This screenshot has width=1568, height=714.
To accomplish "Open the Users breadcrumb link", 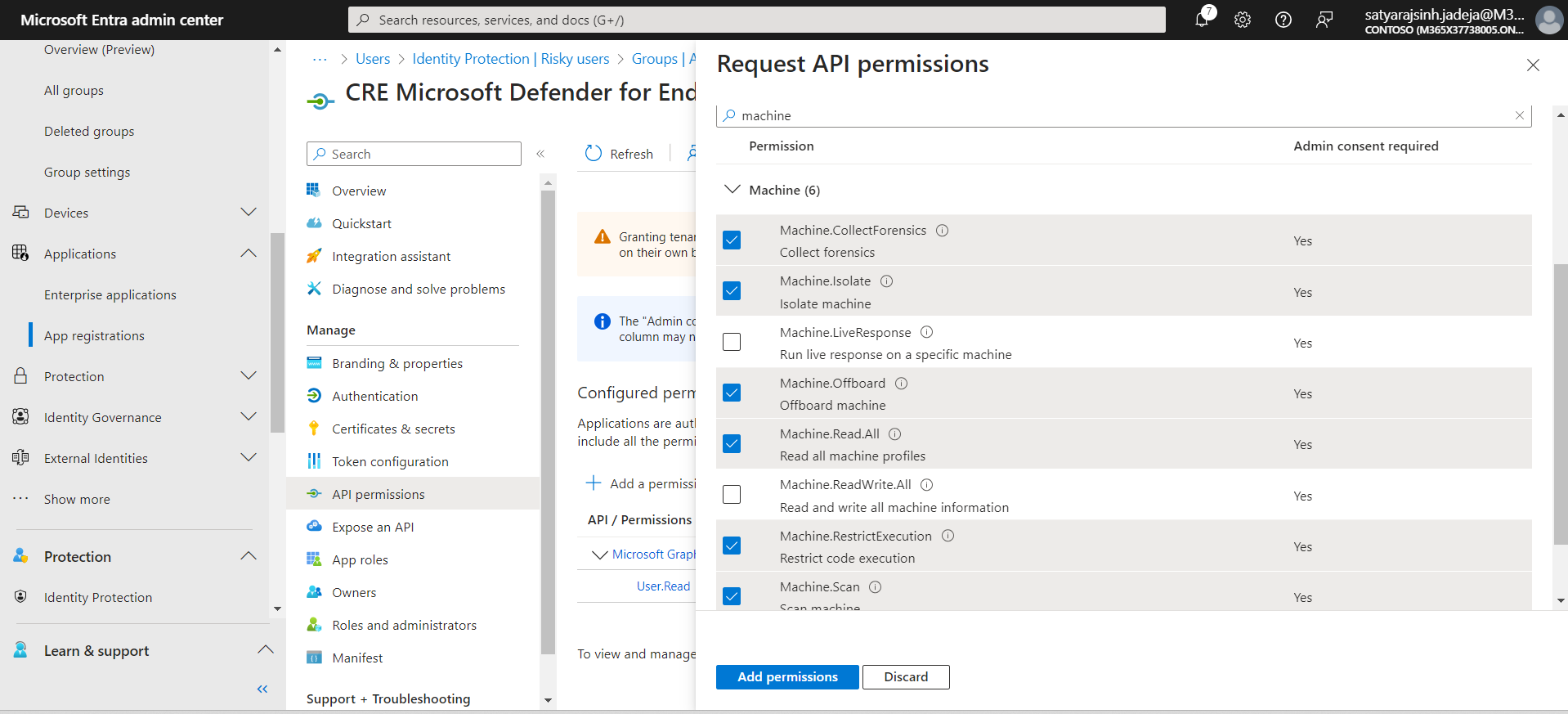I will [x=373, y=59].
